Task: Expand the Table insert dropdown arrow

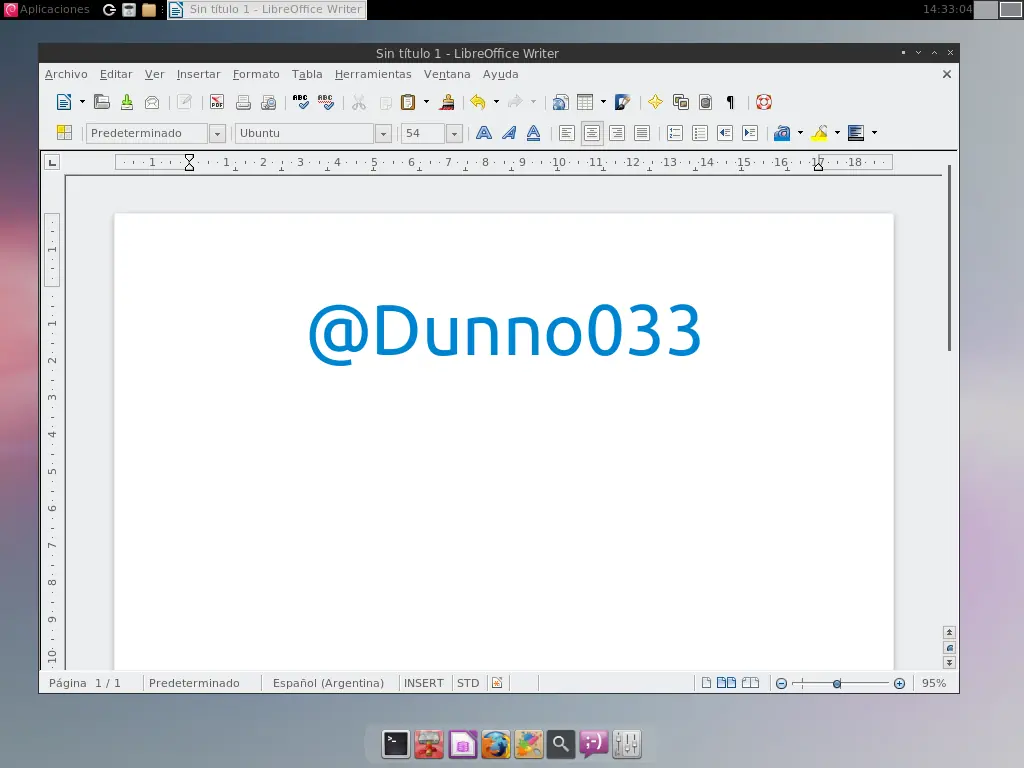Action: [603, 102]
